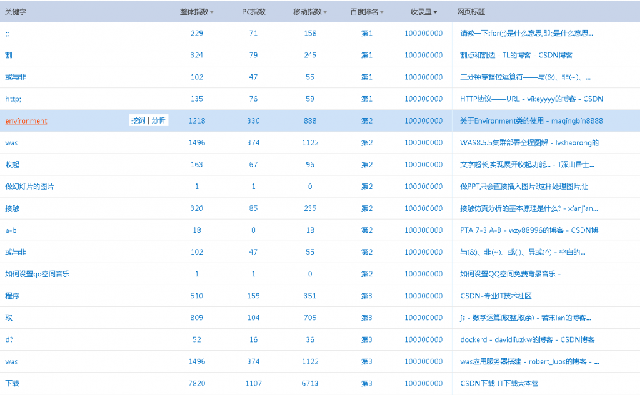Open page title 关于Environment类的使用

click(531, 121)
